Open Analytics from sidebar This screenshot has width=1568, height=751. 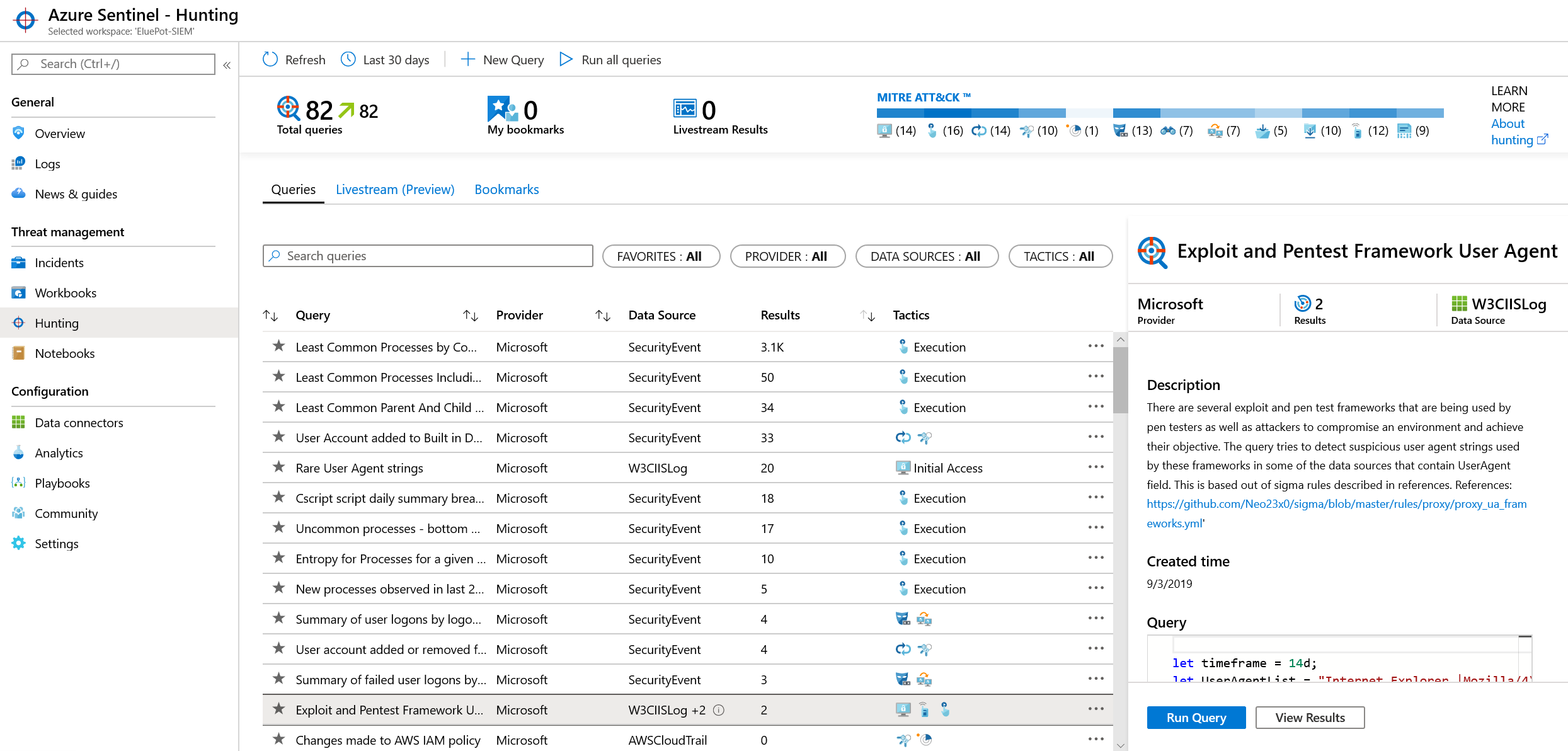(59, 452)
